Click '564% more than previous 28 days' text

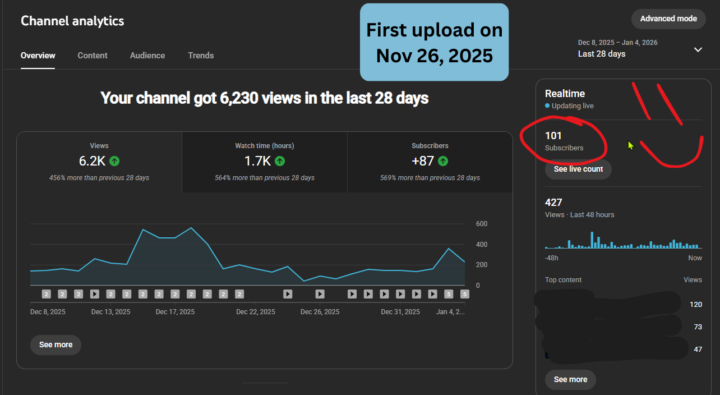coord(264,178)
